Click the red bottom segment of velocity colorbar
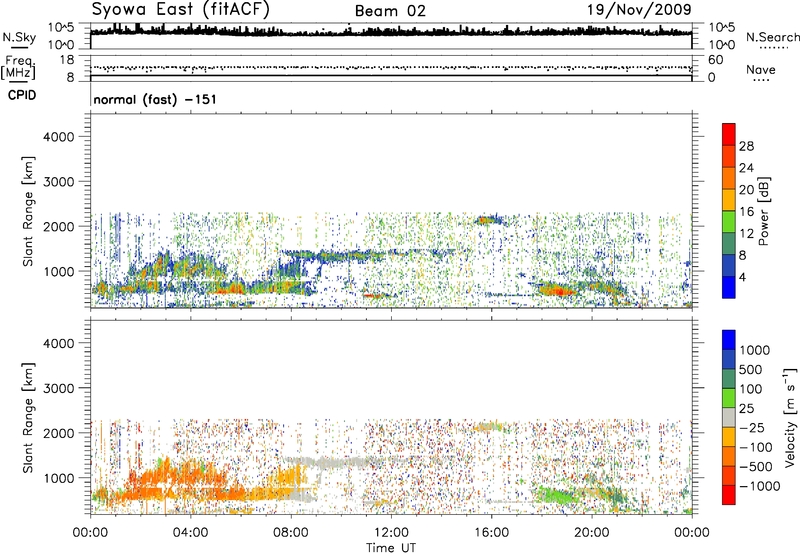The height and width of the screenshot is (554, 800). 729,495
